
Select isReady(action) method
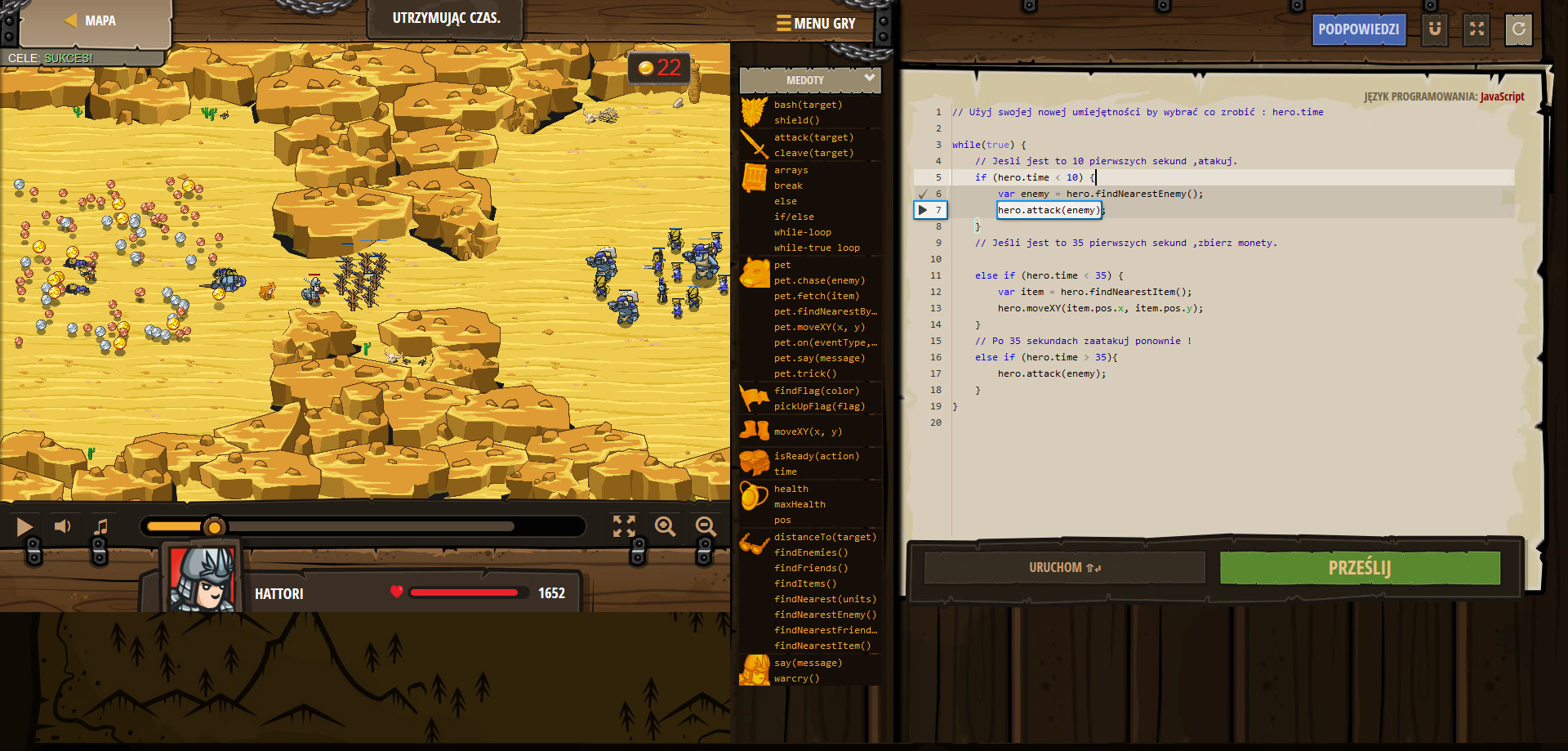tap(816, 456)
